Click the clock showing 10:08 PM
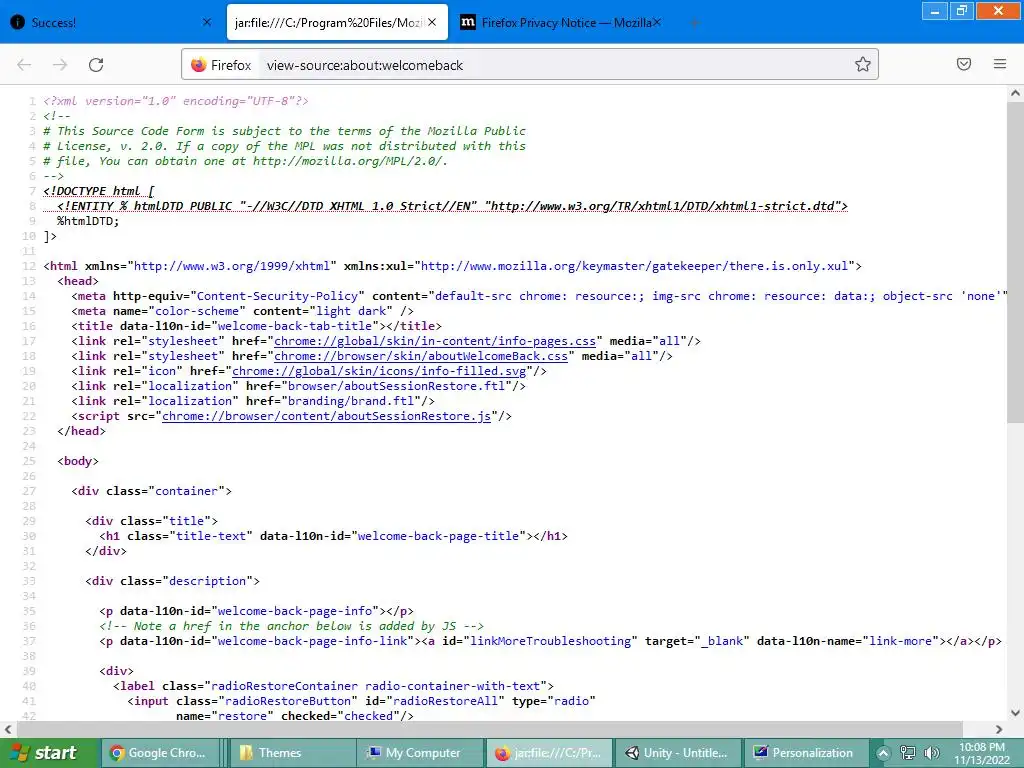This screenshot has height=768, width=1024. (982, 753)
